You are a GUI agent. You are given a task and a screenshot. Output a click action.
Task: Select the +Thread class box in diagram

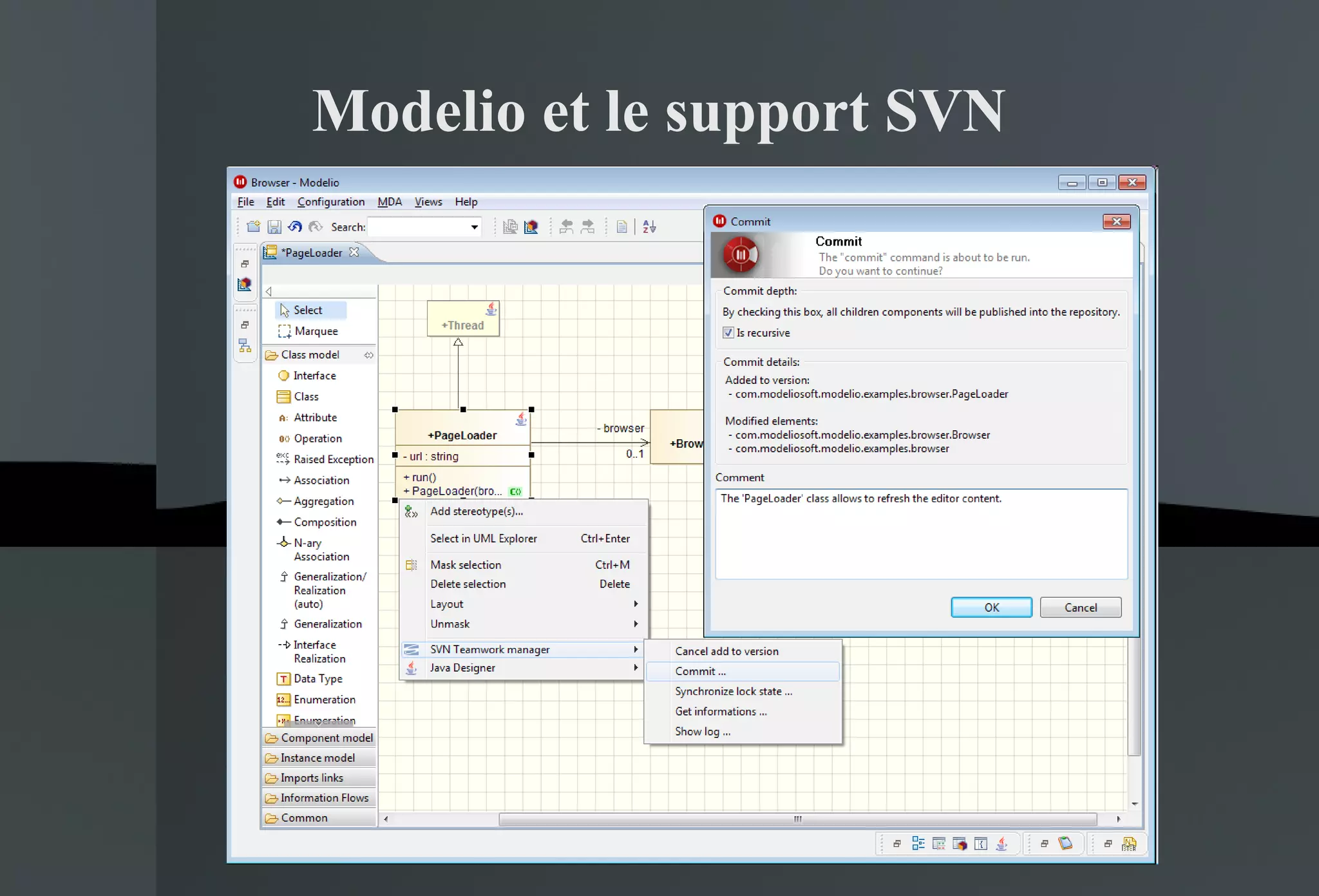coord(463,318)
